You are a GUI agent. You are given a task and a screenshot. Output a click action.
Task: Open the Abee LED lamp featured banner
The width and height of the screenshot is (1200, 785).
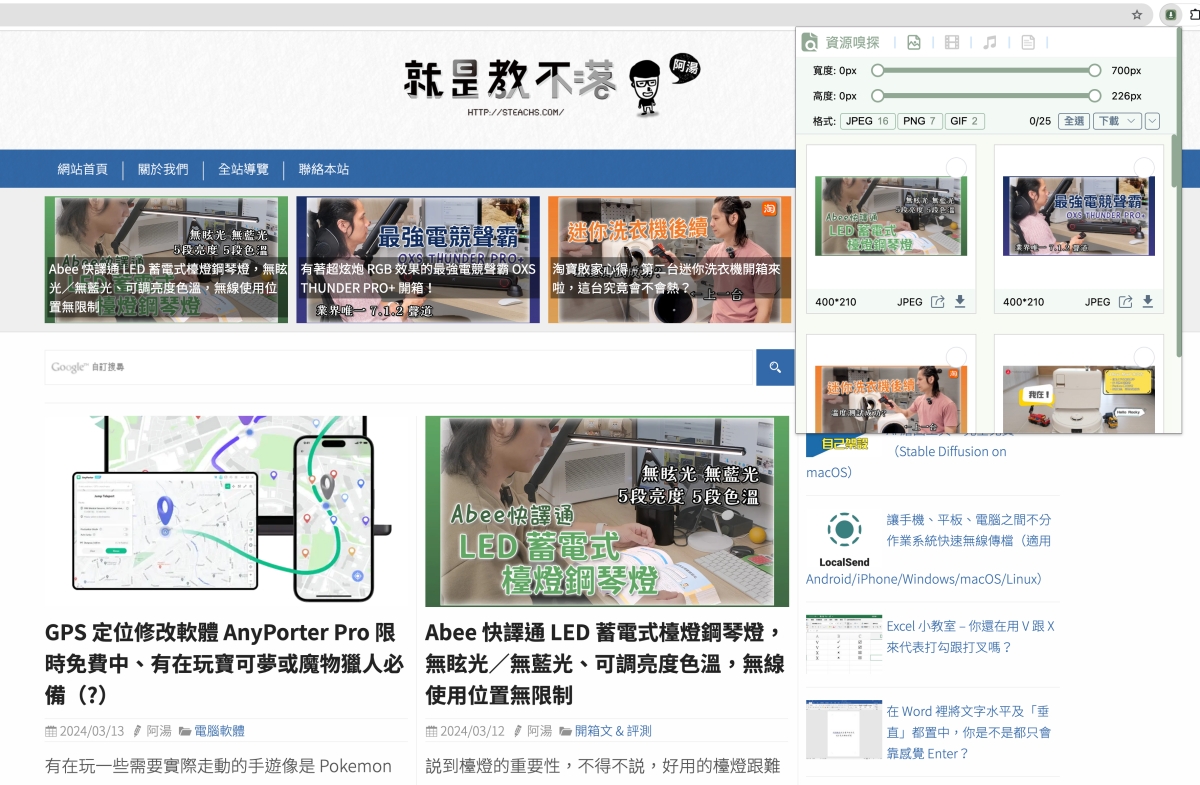(166, 259)
